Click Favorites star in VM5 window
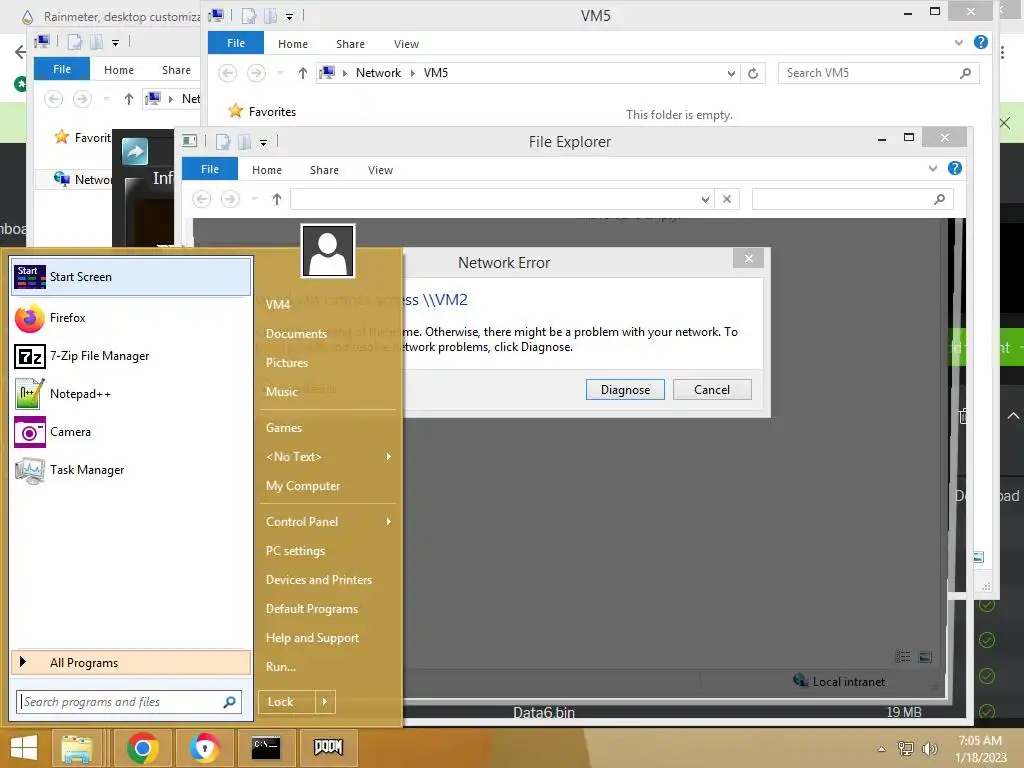The height and width of the screenshot is (768, 1024). click(236, 111)
